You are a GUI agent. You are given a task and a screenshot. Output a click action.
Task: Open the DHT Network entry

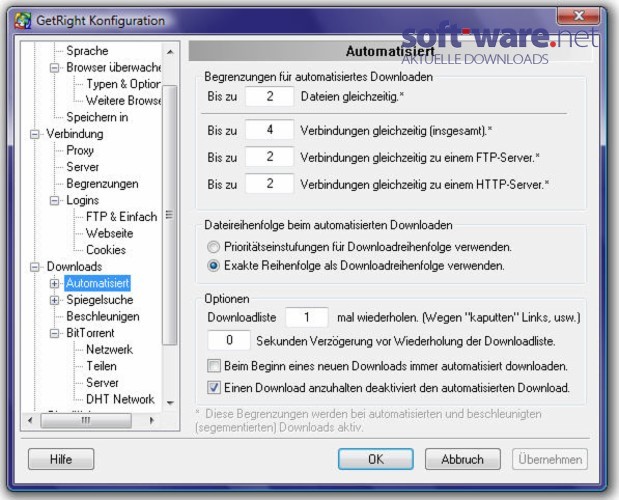tap(120, 399)
